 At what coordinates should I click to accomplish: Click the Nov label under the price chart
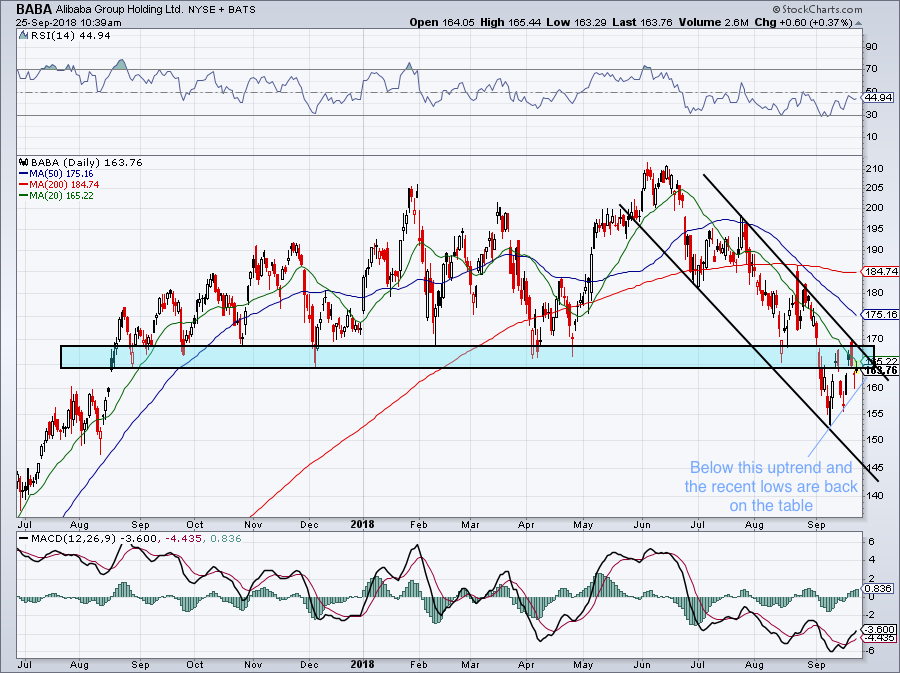click(253, 524)
